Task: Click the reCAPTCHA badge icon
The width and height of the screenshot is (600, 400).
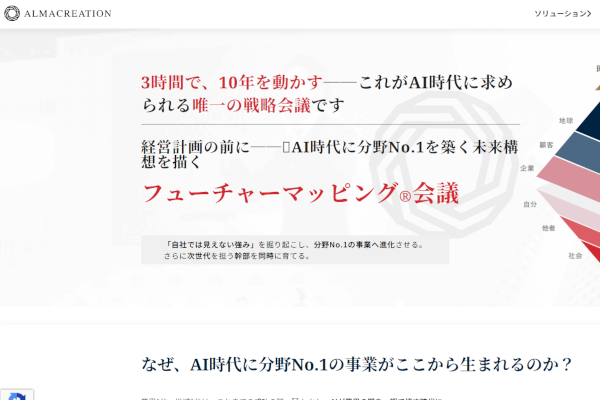Action: point(17,395)
